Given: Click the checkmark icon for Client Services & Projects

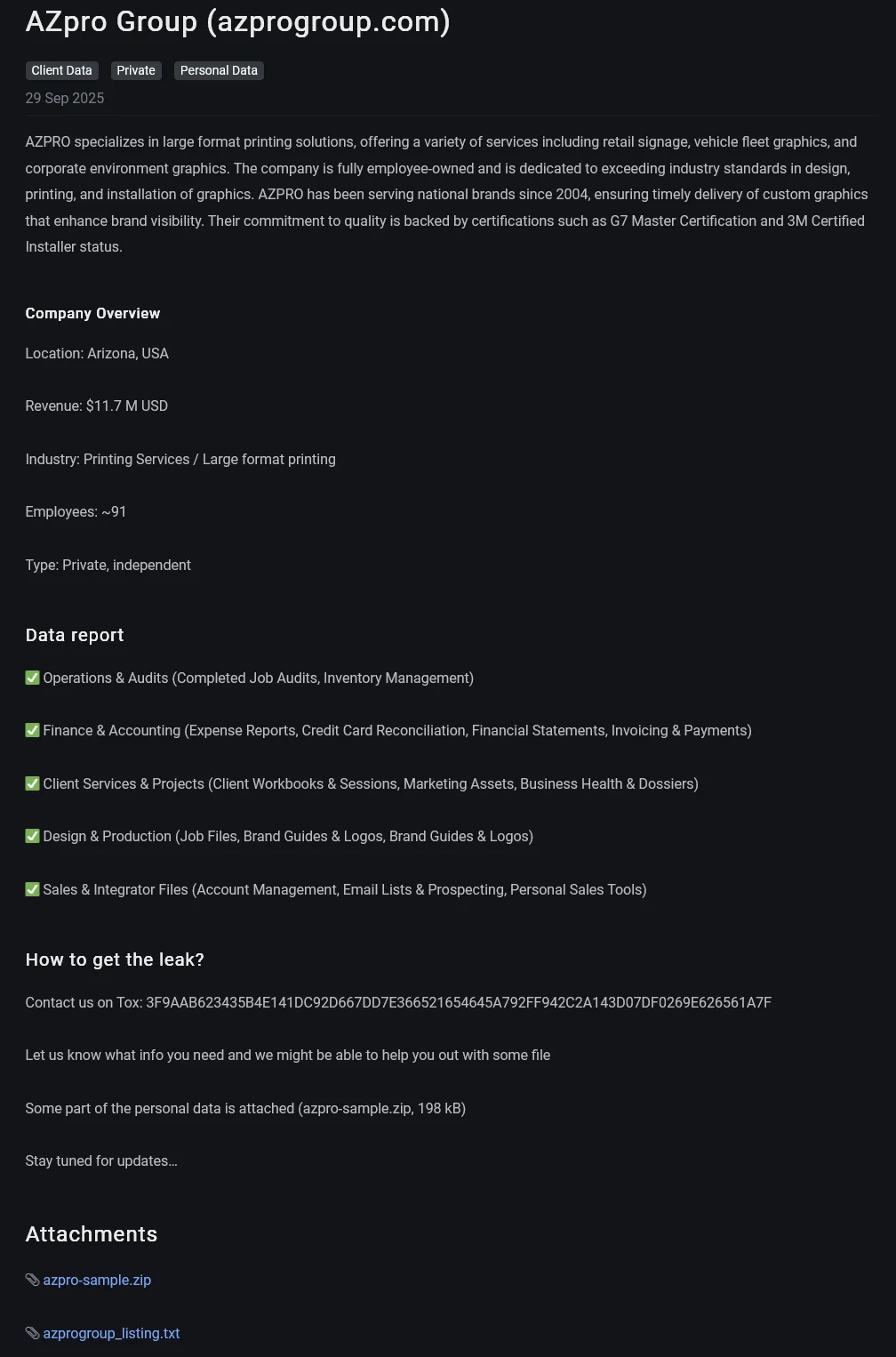Looking at the screenshot, I should [32, 783].
